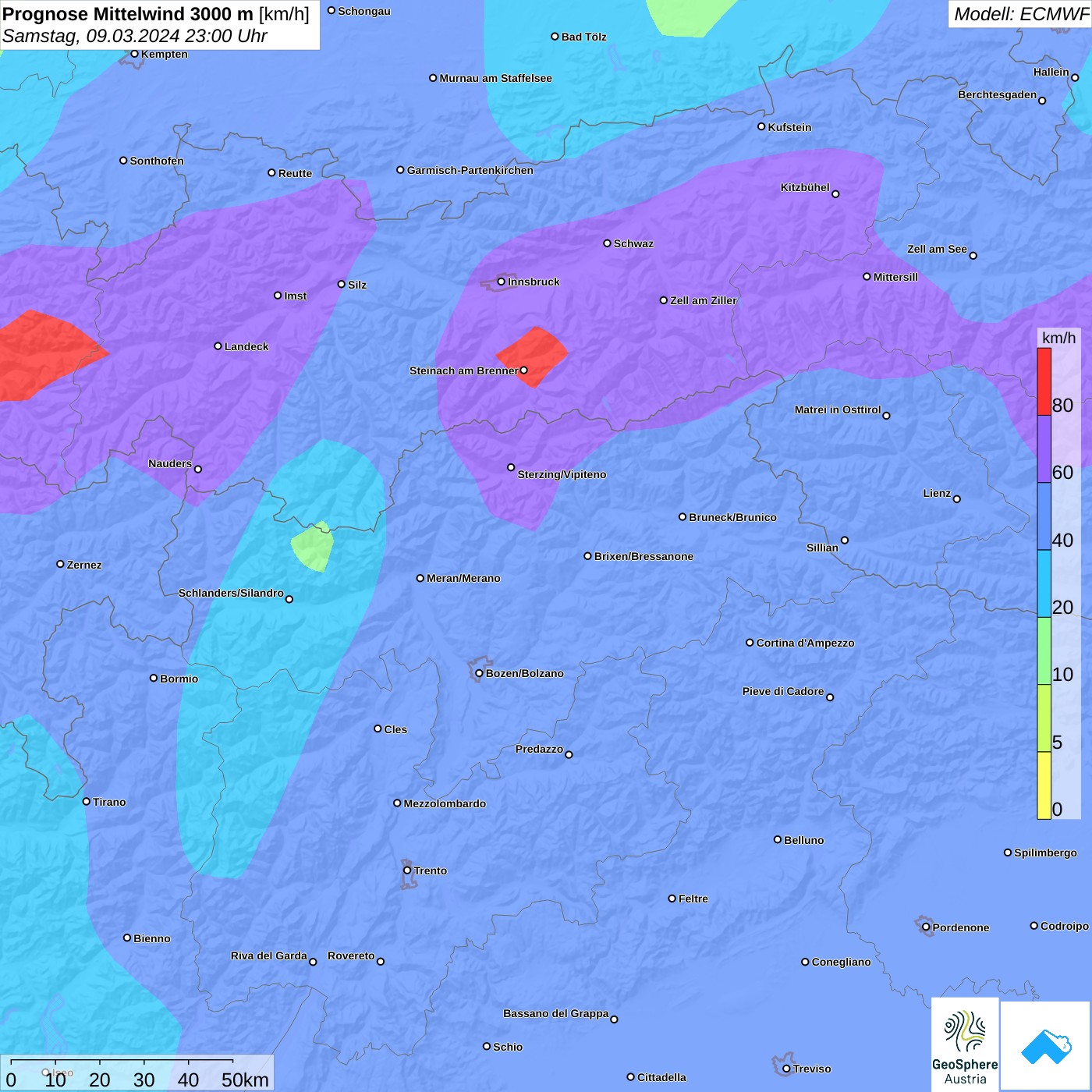
Task: Click the Tirano marker dot
Action: tap(87, 801)
